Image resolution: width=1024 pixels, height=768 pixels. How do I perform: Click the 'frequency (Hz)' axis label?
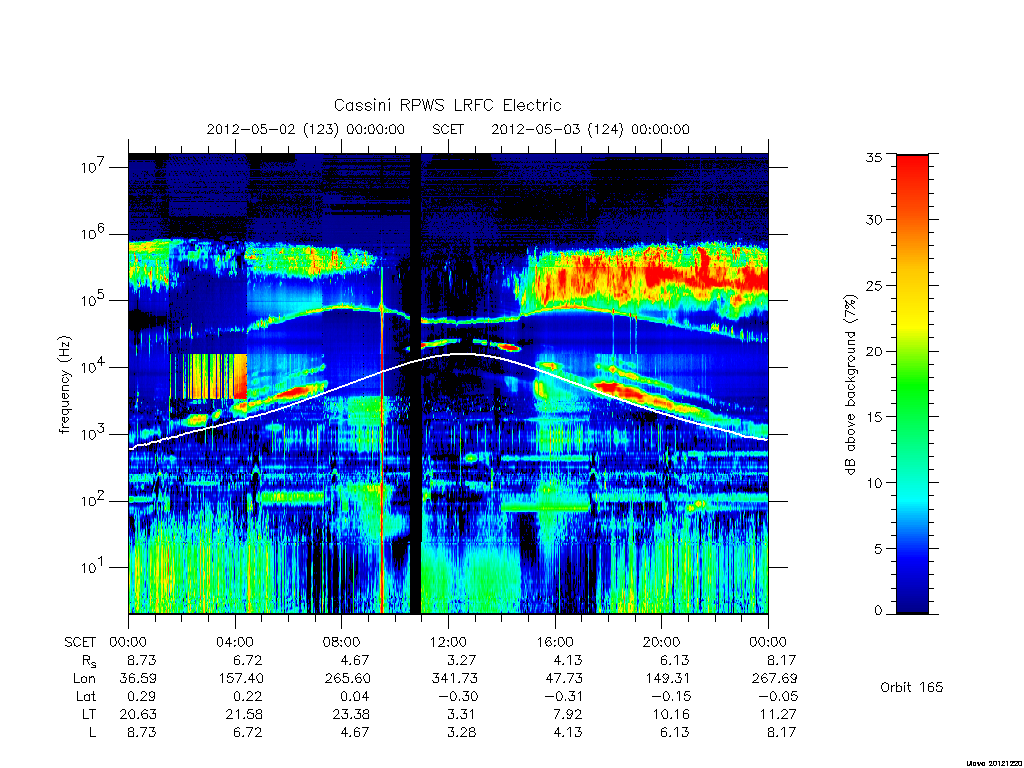64,385
